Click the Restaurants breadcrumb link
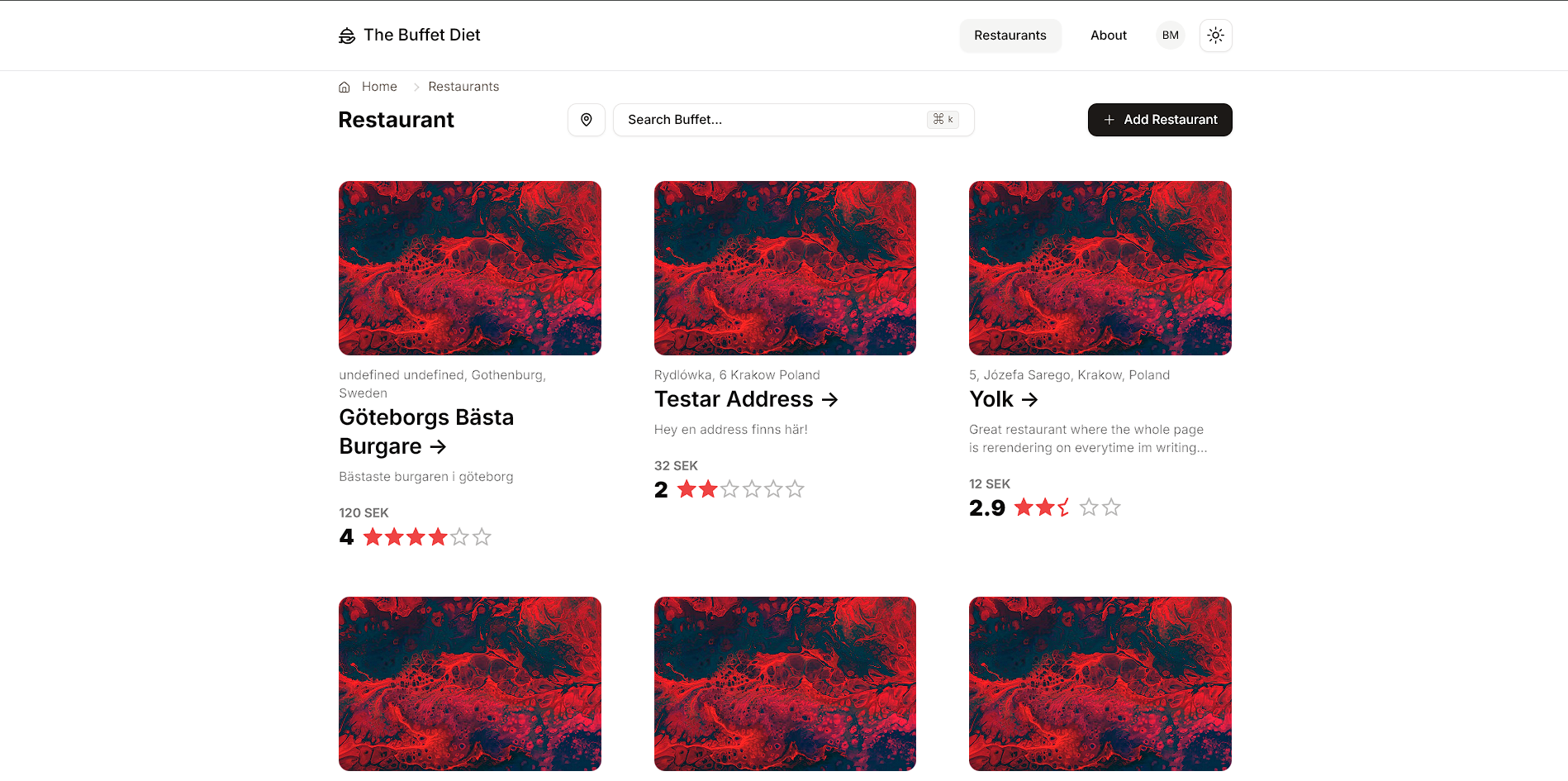 463,87
